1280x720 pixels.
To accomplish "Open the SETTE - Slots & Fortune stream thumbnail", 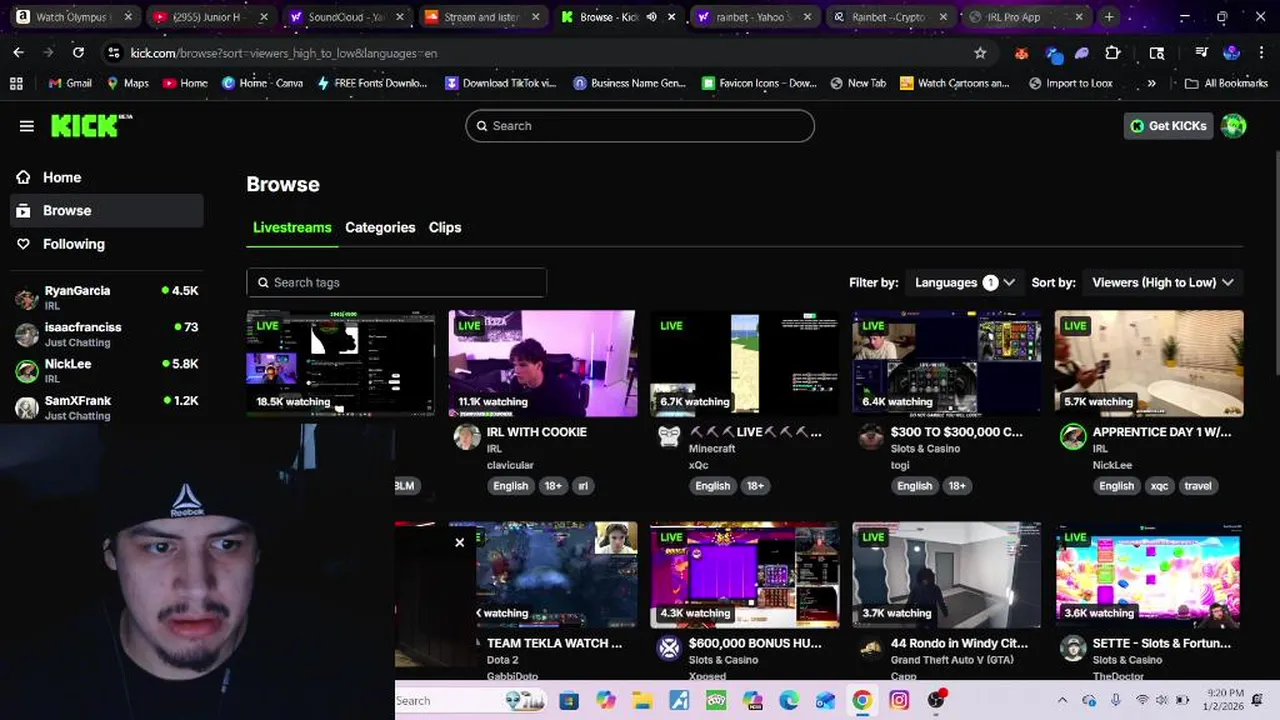I will tap(1149, 575).
